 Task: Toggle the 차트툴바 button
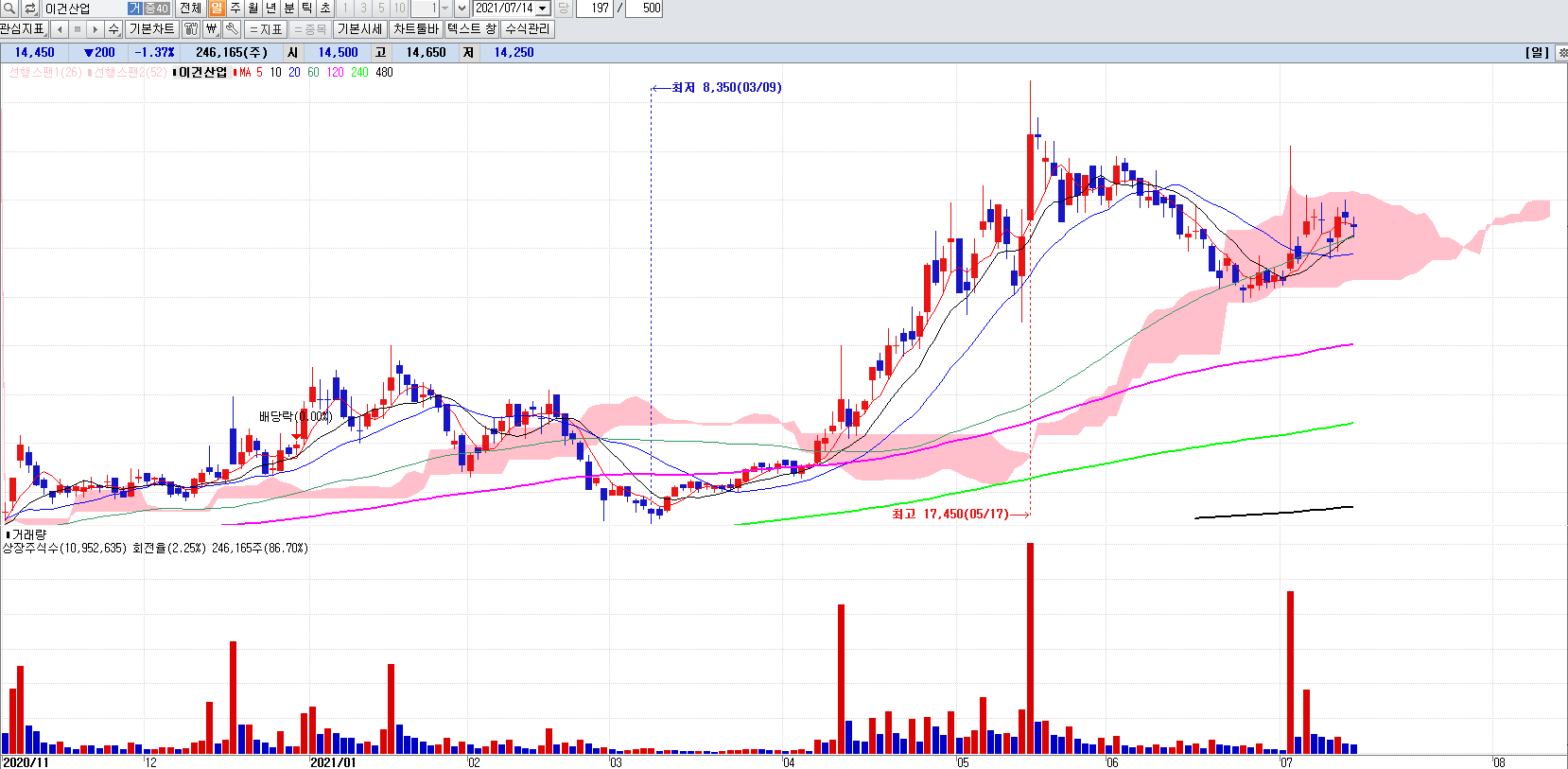416,29
